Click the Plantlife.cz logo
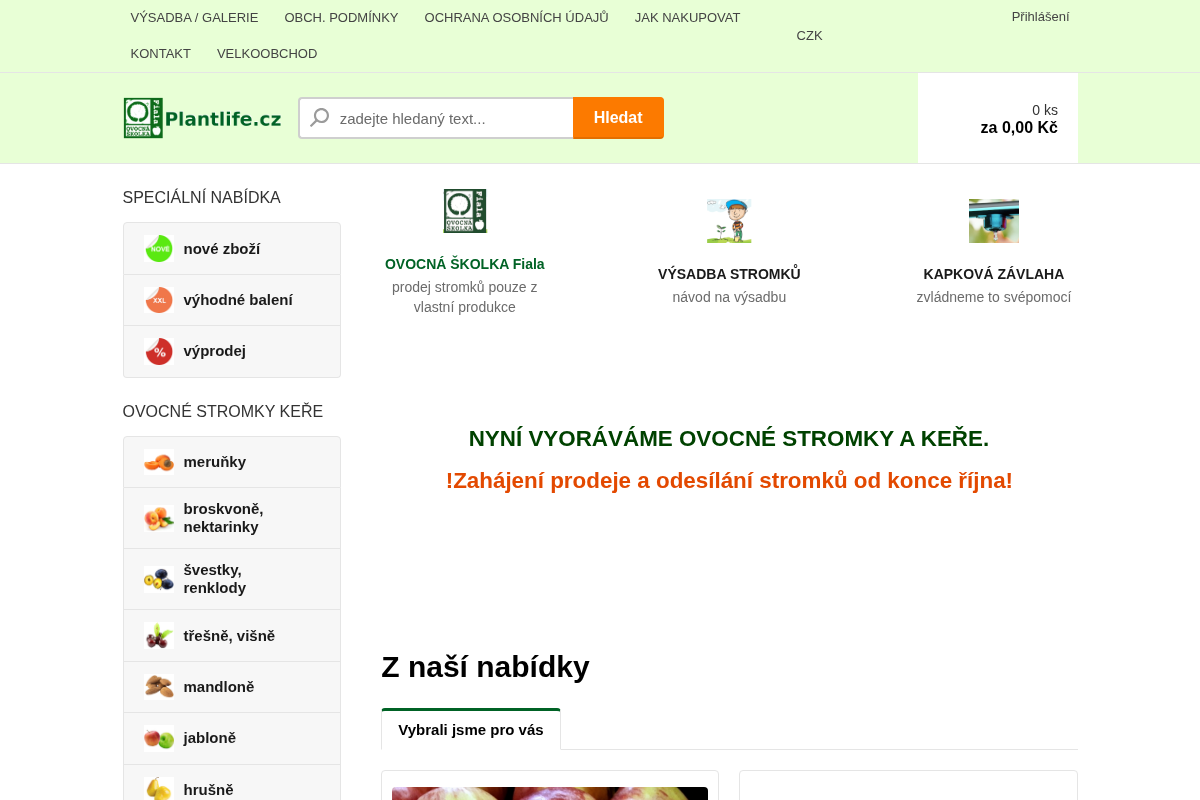Viewport: 1200px width, 800px height. tap(202, 118)
